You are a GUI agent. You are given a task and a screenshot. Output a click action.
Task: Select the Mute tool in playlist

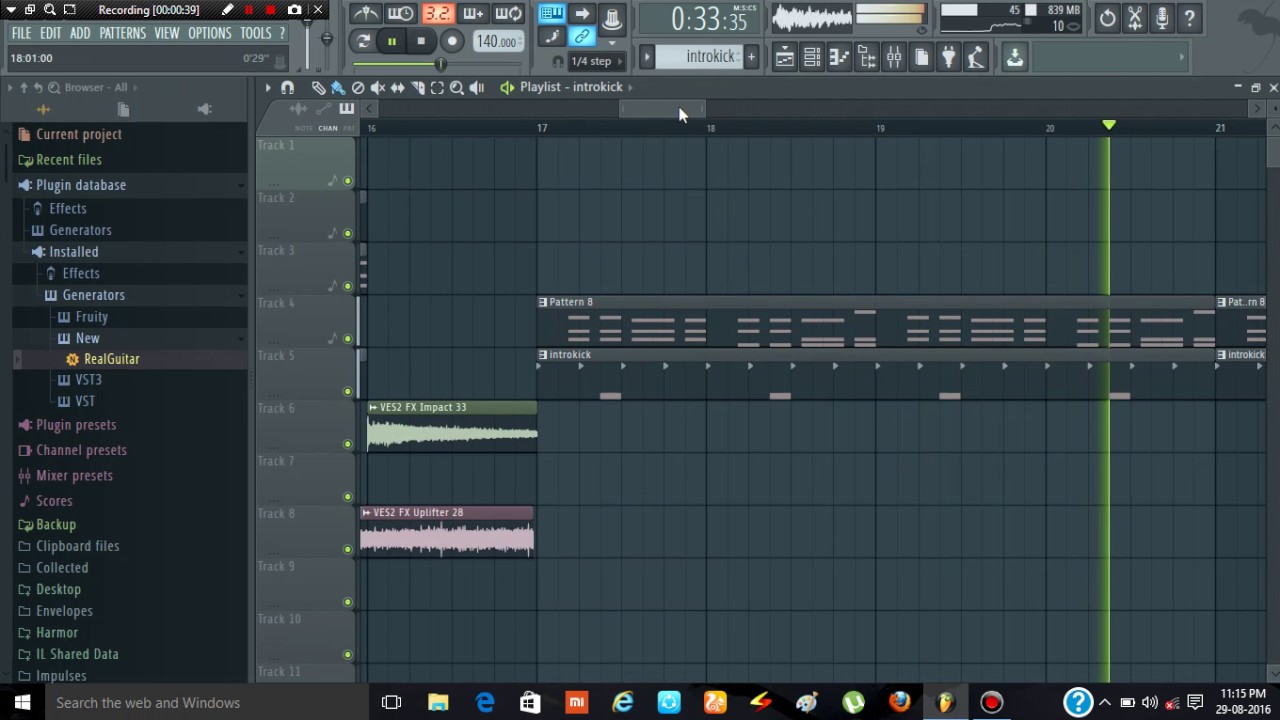(378, 87)
